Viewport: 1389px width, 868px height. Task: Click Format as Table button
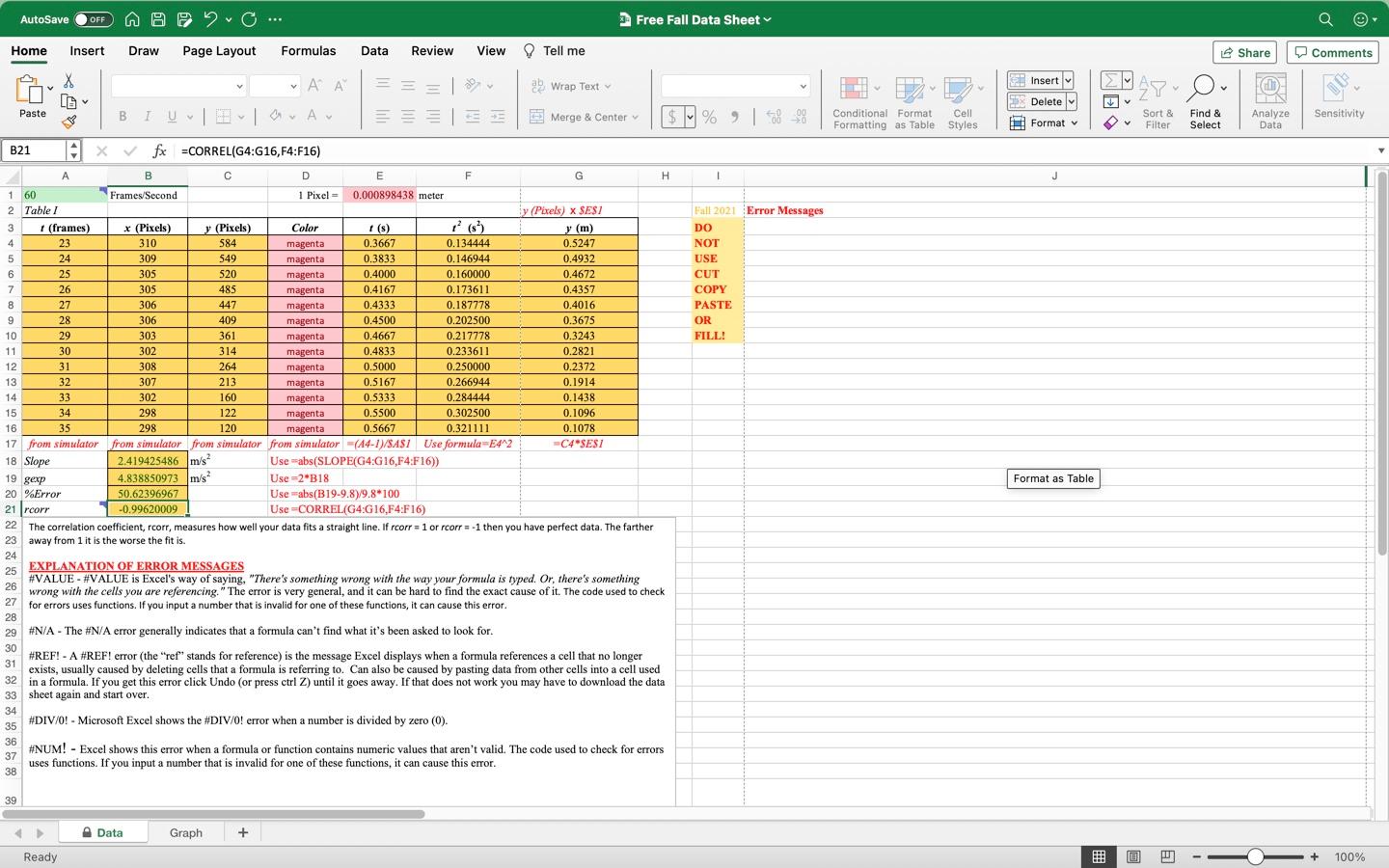point(913,102)
